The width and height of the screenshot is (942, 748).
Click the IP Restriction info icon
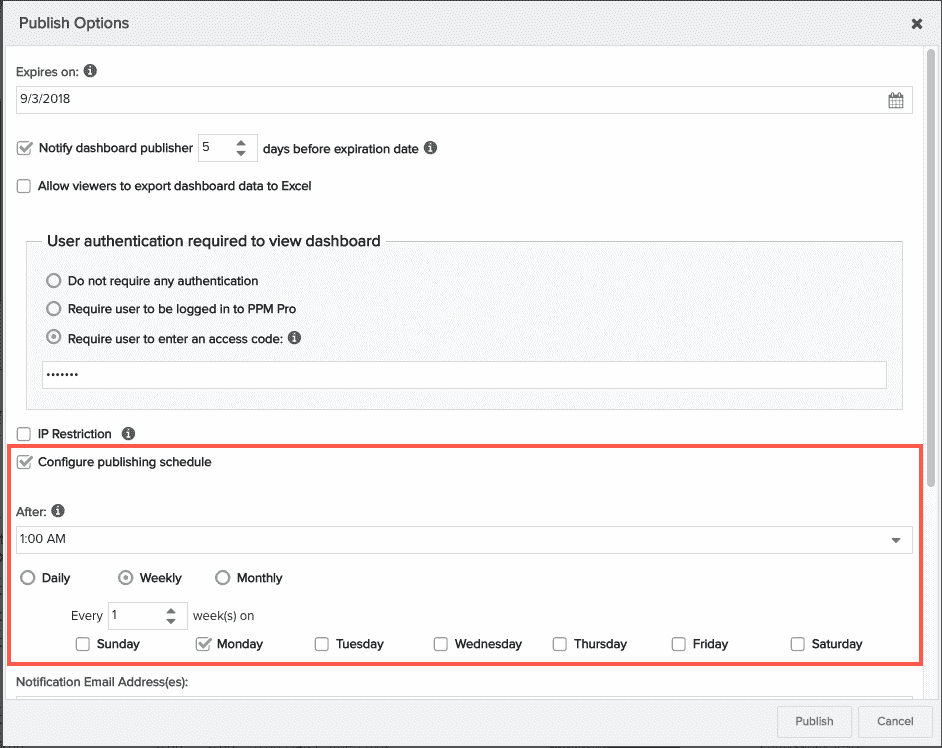[128, 433]
